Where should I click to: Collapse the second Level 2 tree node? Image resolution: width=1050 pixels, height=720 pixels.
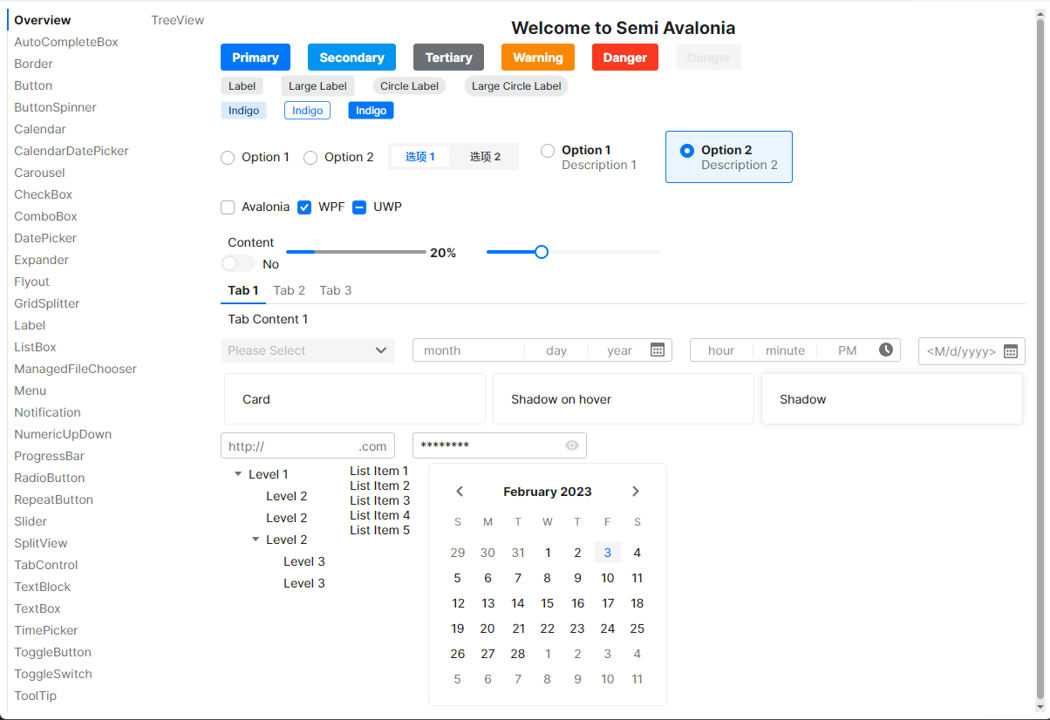[x=256, y=540]
